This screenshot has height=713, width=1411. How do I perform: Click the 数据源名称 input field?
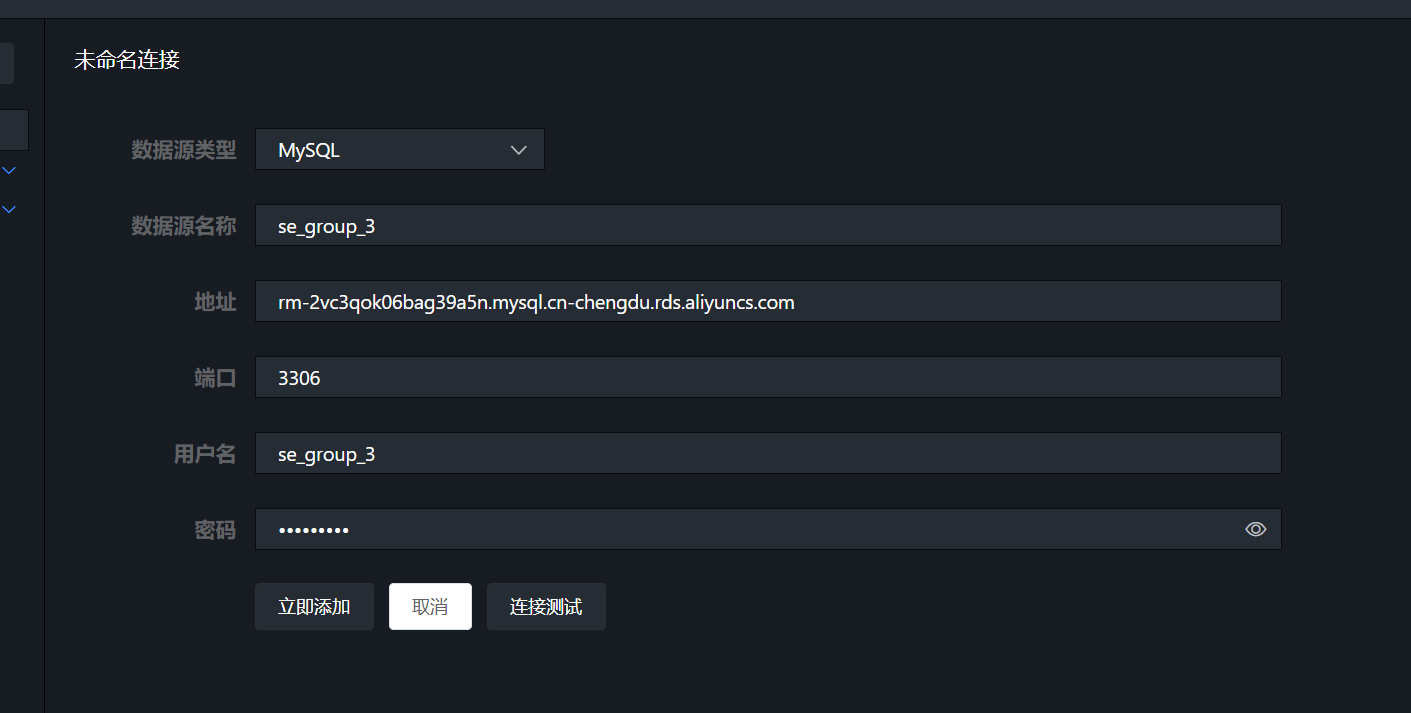tap(768, 226)
